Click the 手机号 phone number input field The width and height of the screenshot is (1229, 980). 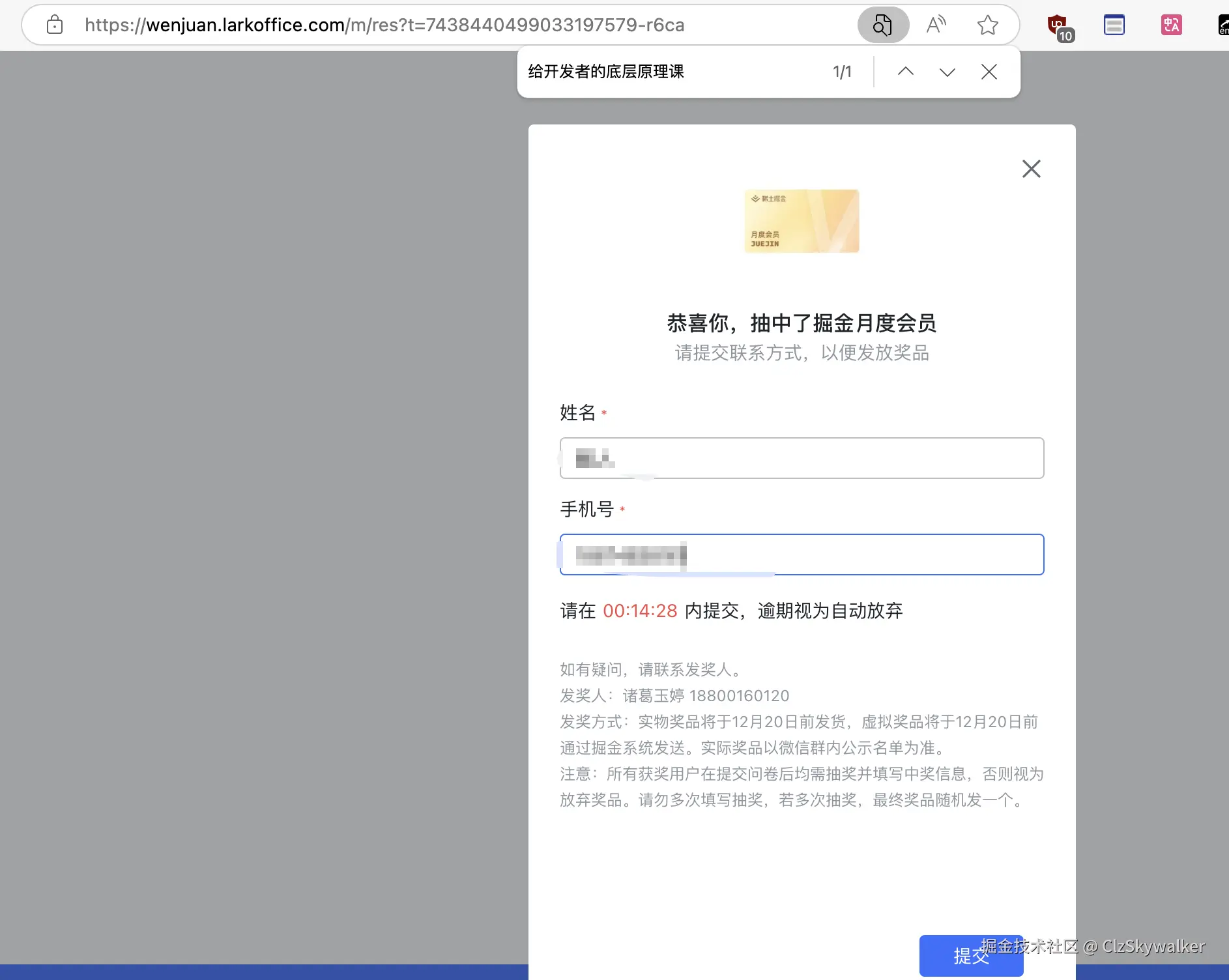(x=802, y=555)
